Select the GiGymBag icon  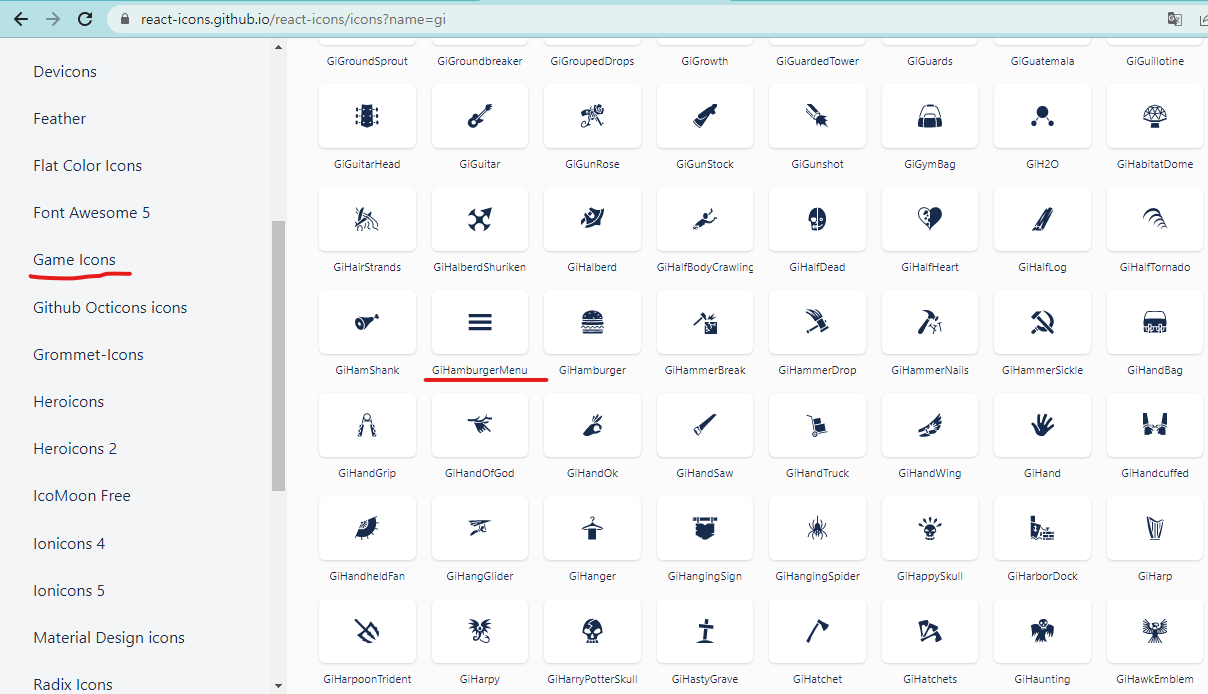click(930, 116)
